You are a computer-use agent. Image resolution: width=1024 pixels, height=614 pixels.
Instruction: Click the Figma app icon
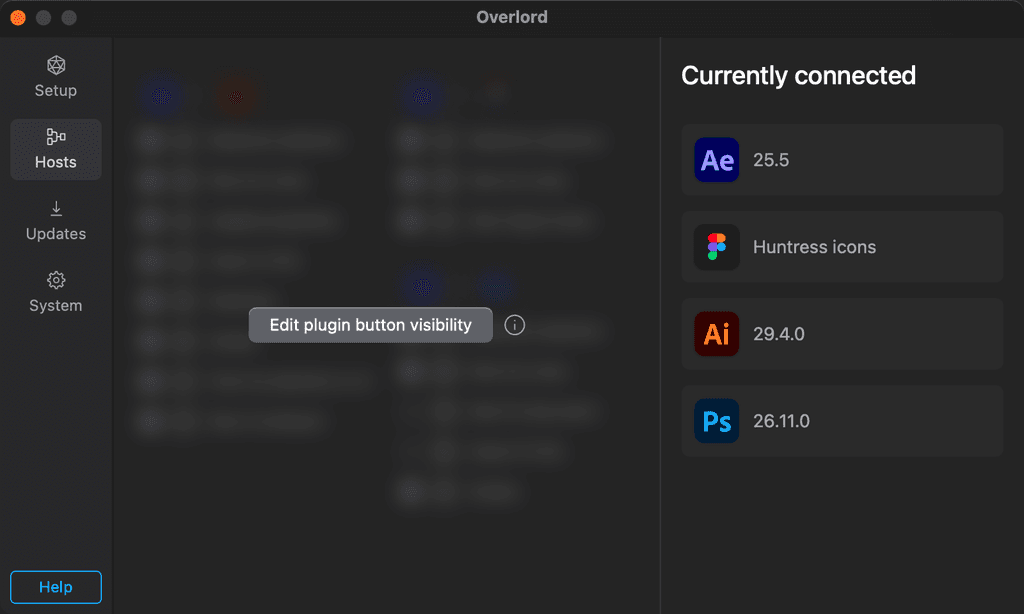[717, 247]
